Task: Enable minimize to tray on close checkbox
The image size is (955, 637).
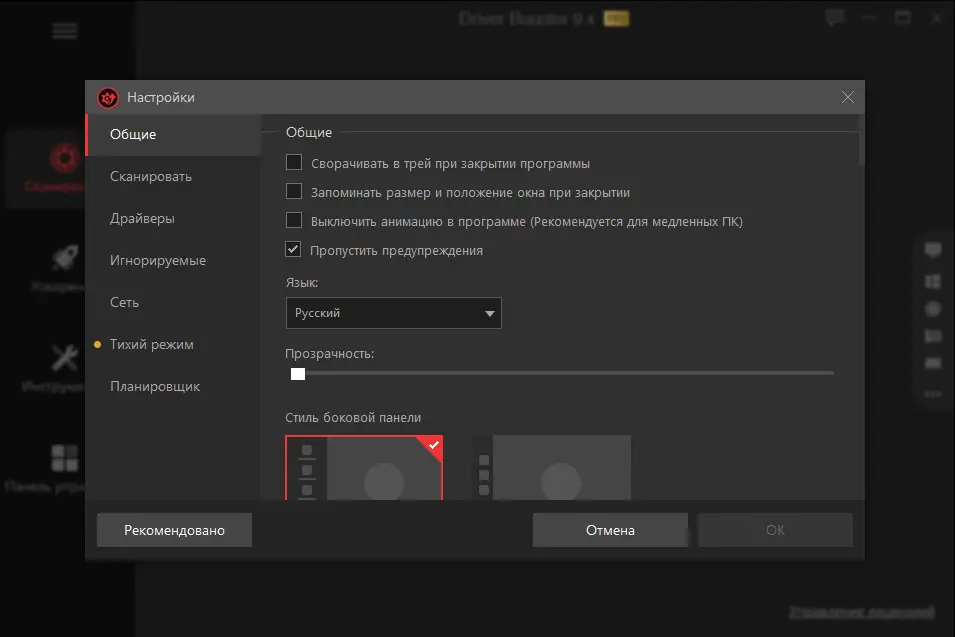Action: tap(294, 162)
